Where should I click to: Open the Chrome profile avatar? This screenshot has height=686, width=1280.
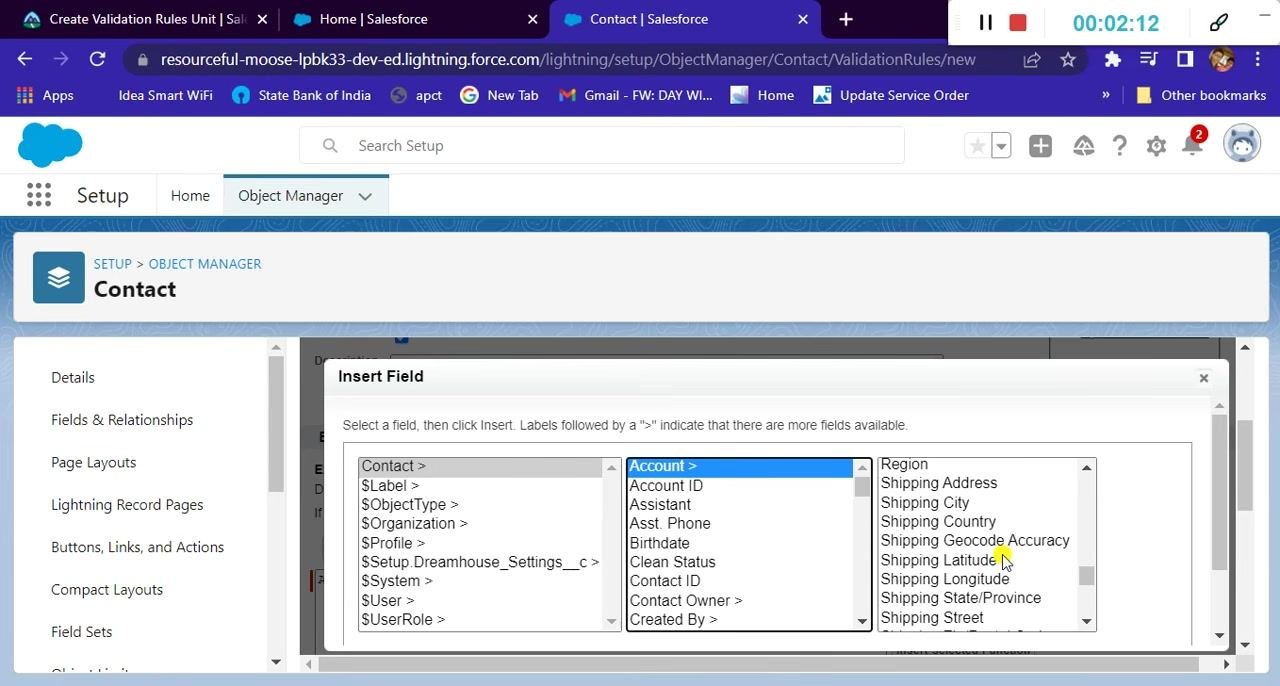(1221, 59)
